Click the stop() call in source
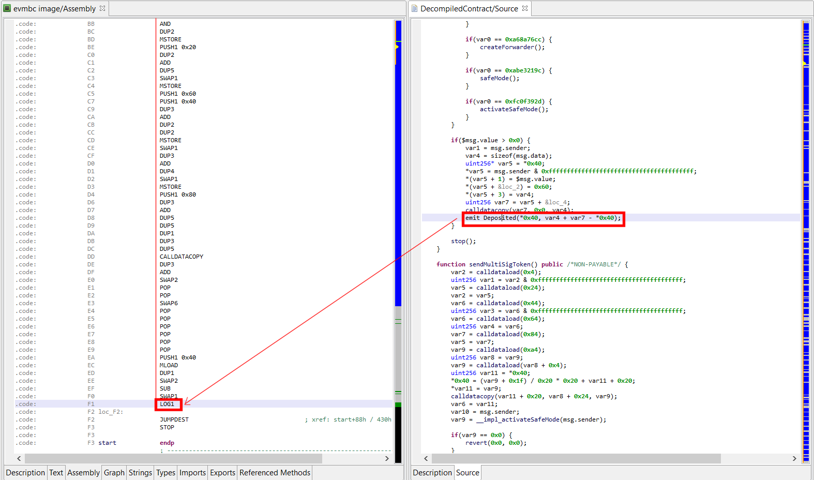This screenshot has height=480, width=814. [x=463, y=241]
